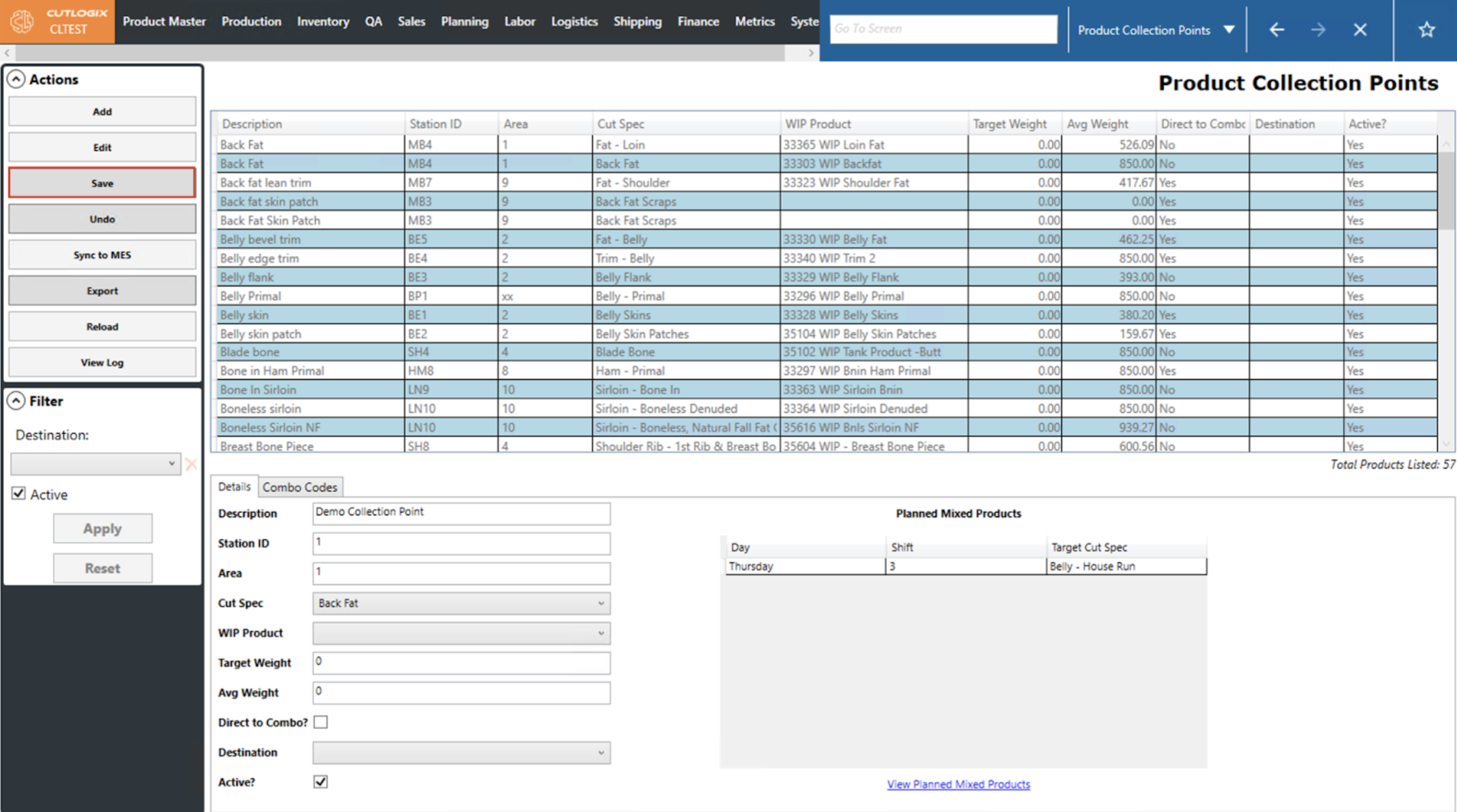The image size is (1457, 812).
Task: Click the X icon to close the screen
Action: click(1360, 29)
